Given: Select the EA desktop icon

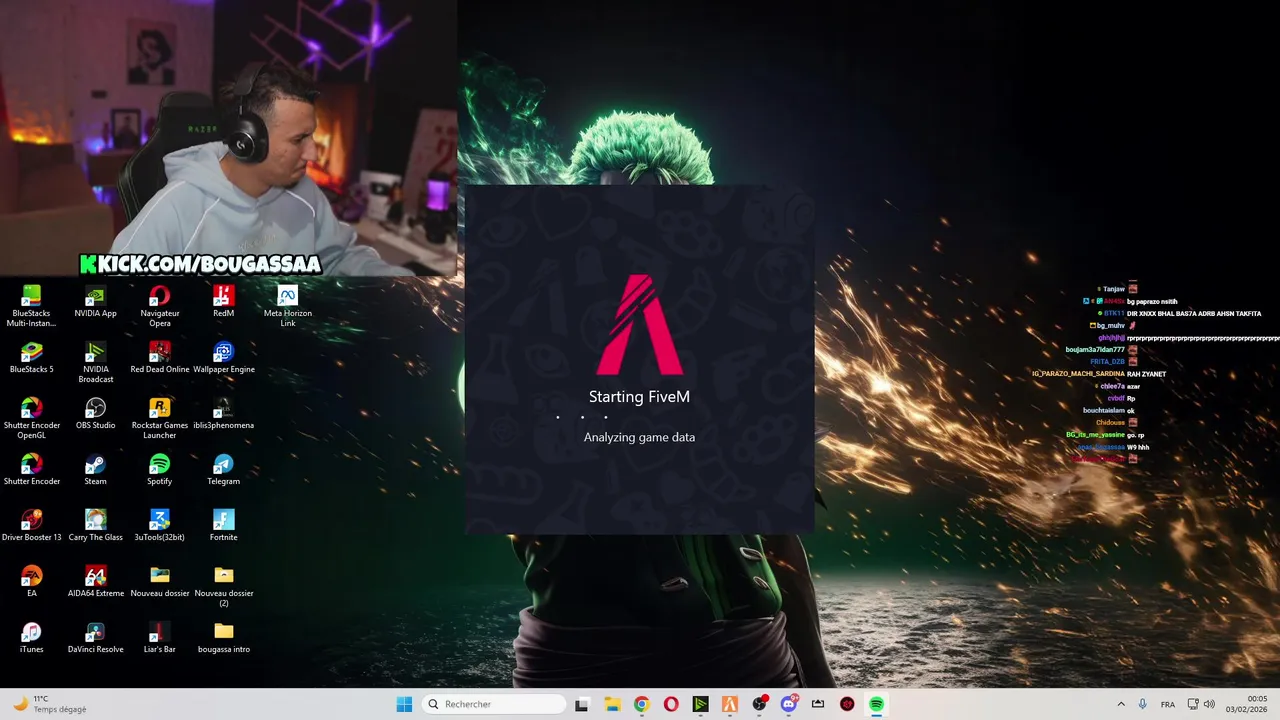Looking at the screenshot, I should [31, 581].
